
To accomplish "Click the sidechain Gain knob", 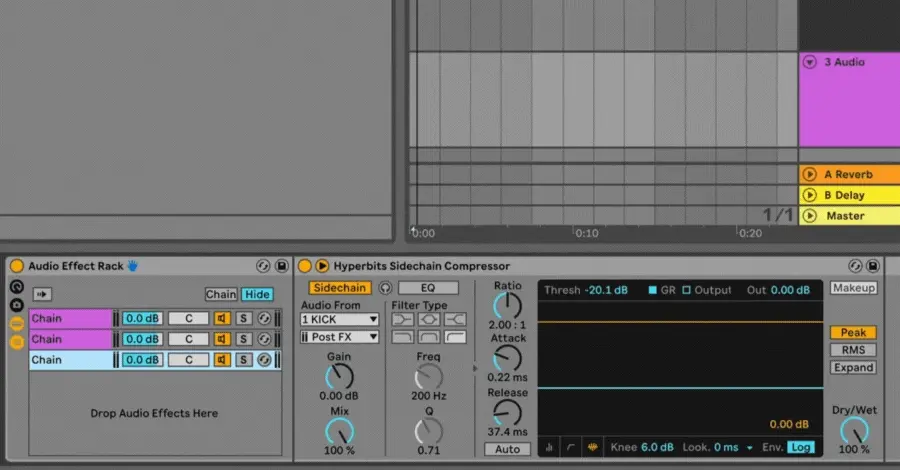I will tap(339, 376).
